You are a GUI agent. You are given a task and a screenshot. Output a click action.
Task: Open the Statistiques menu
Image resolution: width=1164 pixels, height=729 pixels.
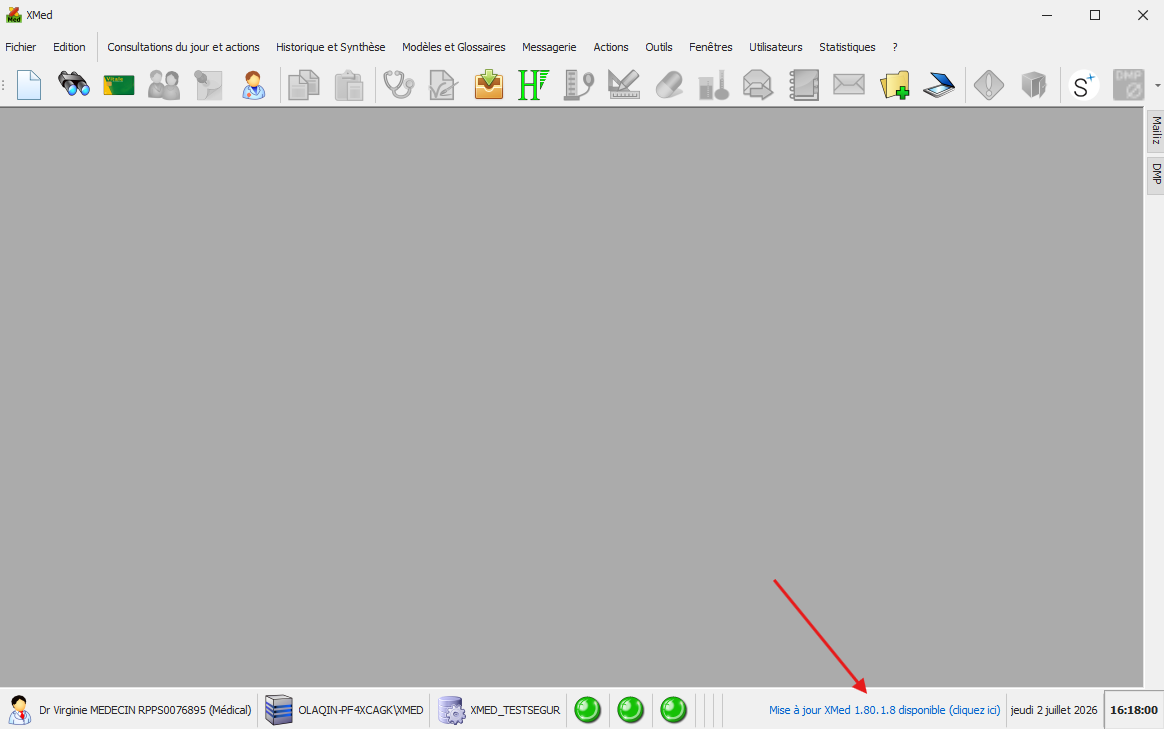[847, 47]
